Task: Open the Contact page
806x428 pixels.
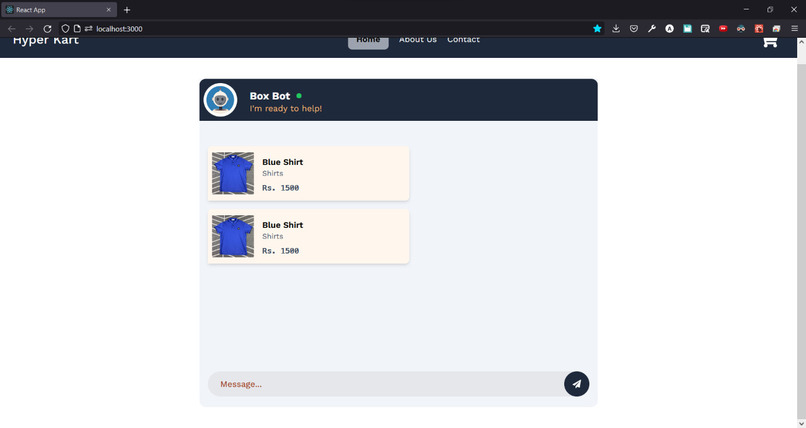Action: [463, 40]
